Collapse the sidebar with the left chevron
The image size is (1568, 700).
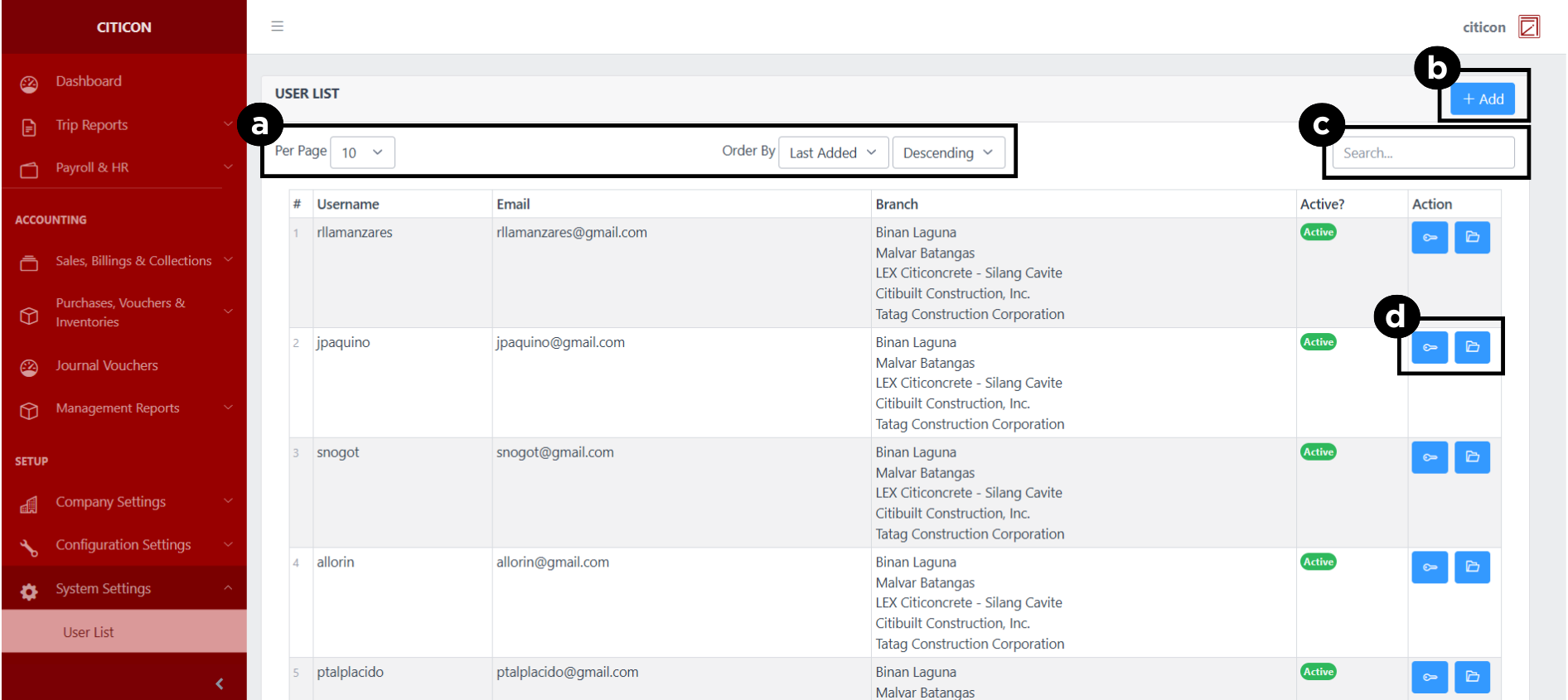pyautogui.click(x=220, y=683)
